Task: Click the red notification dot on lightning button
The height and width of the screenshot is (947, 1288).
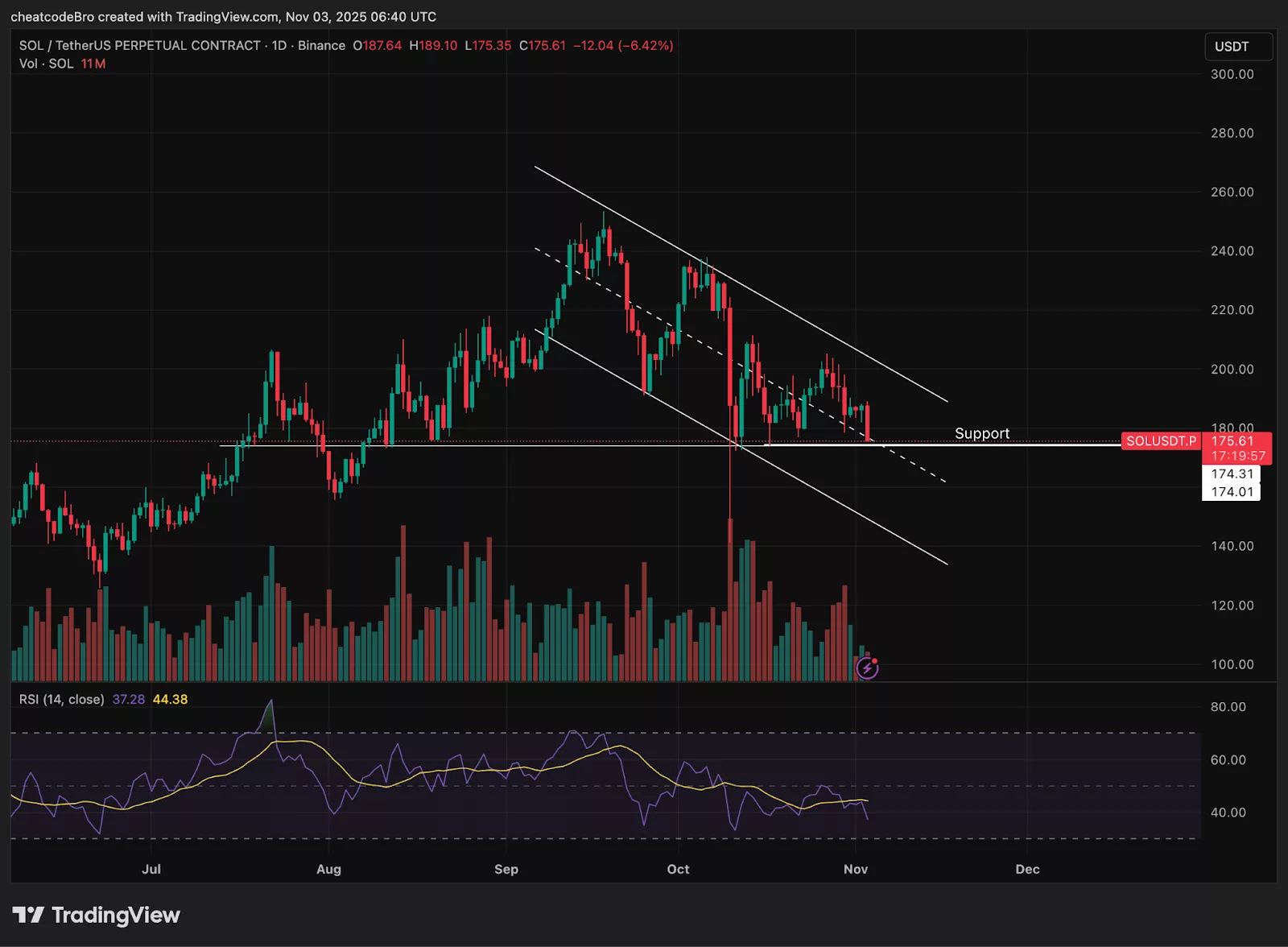Action: pyautogui.click(x=874, y=660)
